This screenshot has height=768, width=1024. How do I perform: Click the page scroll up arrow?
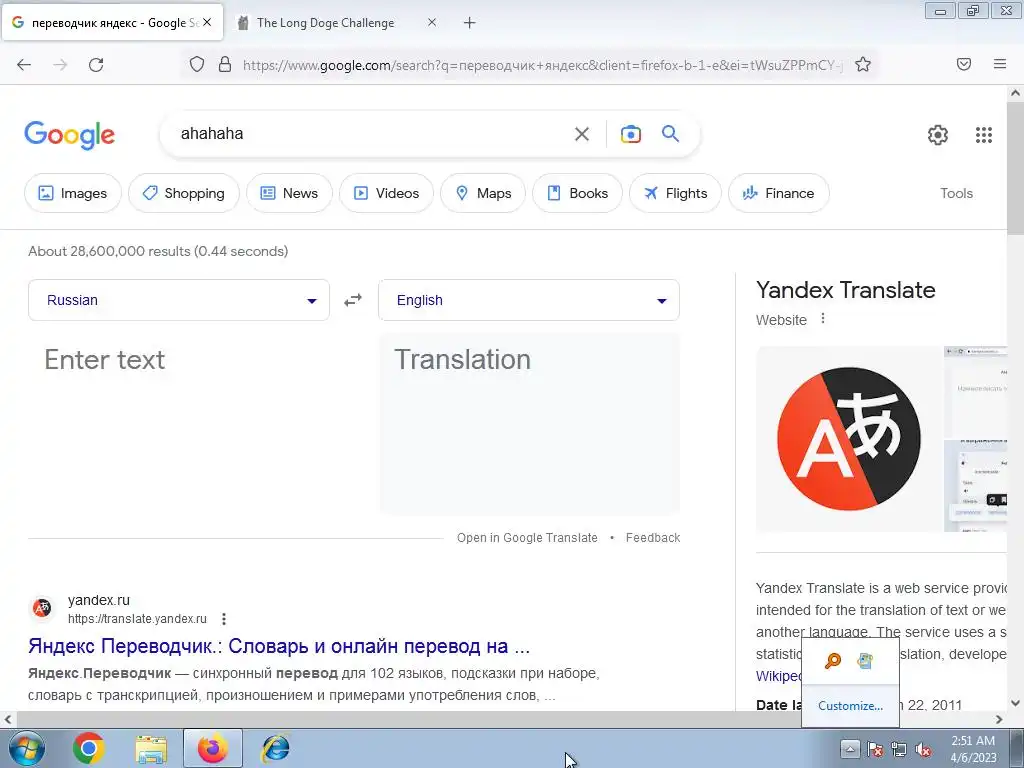tap(1015, 93)
